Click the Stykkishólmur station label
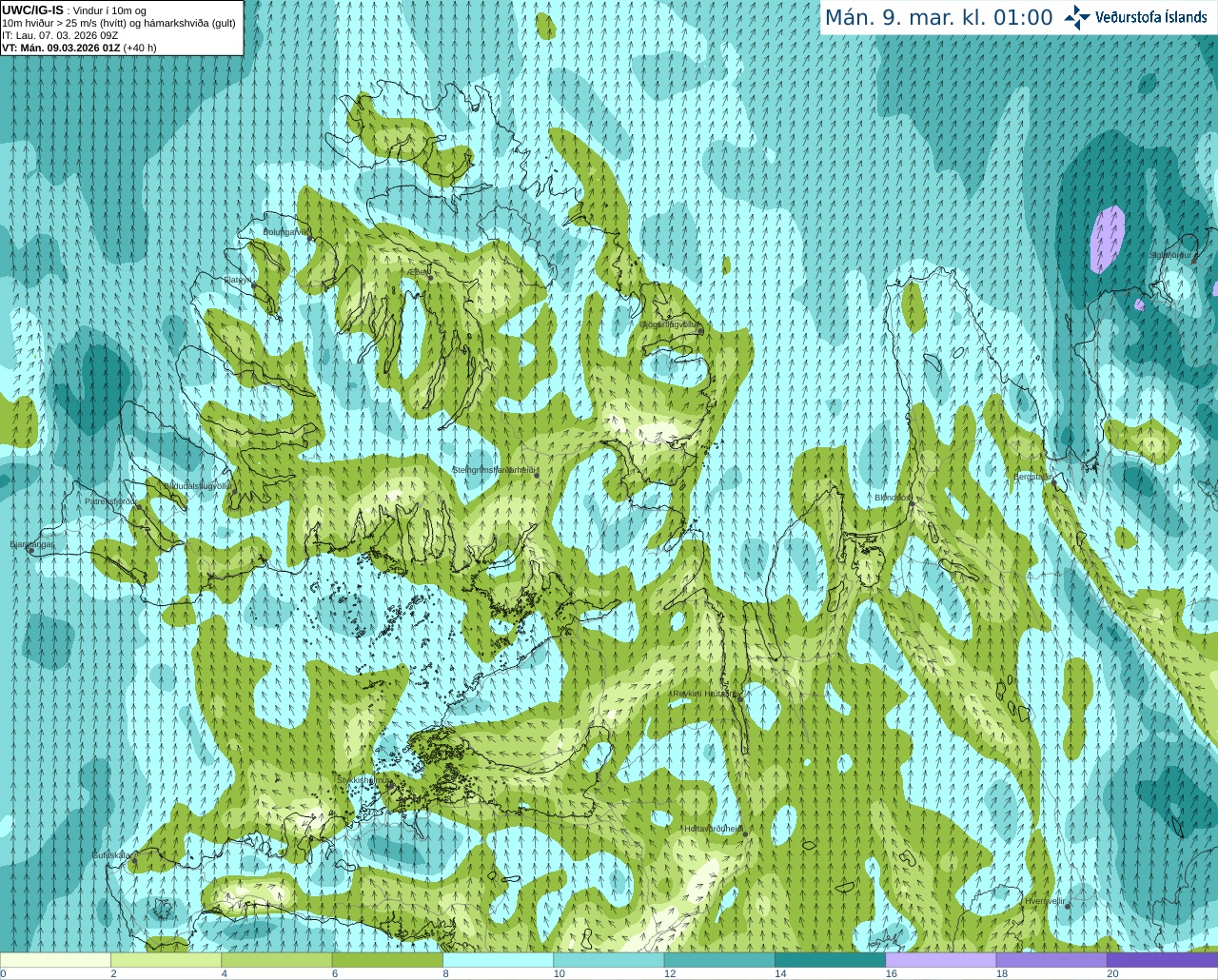 363,779
